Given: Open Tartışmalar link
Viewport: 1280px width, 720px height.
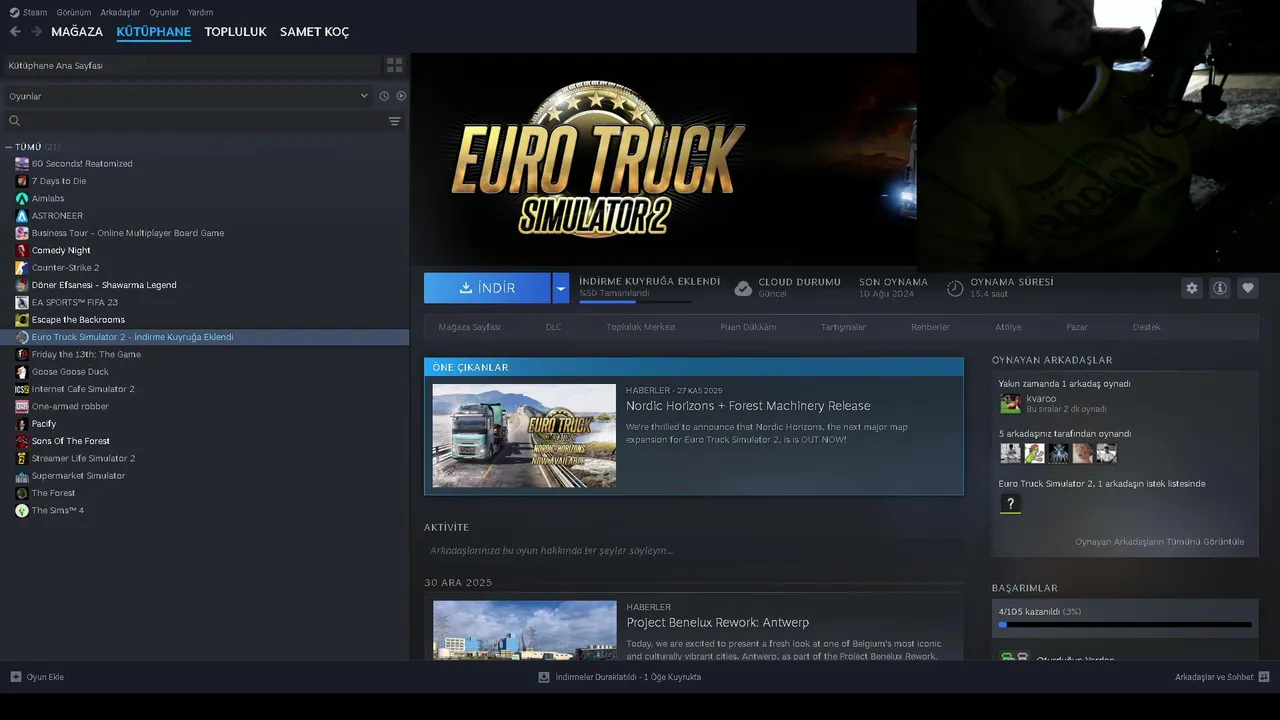Looking at the screenshot, I should coord(843,327).
